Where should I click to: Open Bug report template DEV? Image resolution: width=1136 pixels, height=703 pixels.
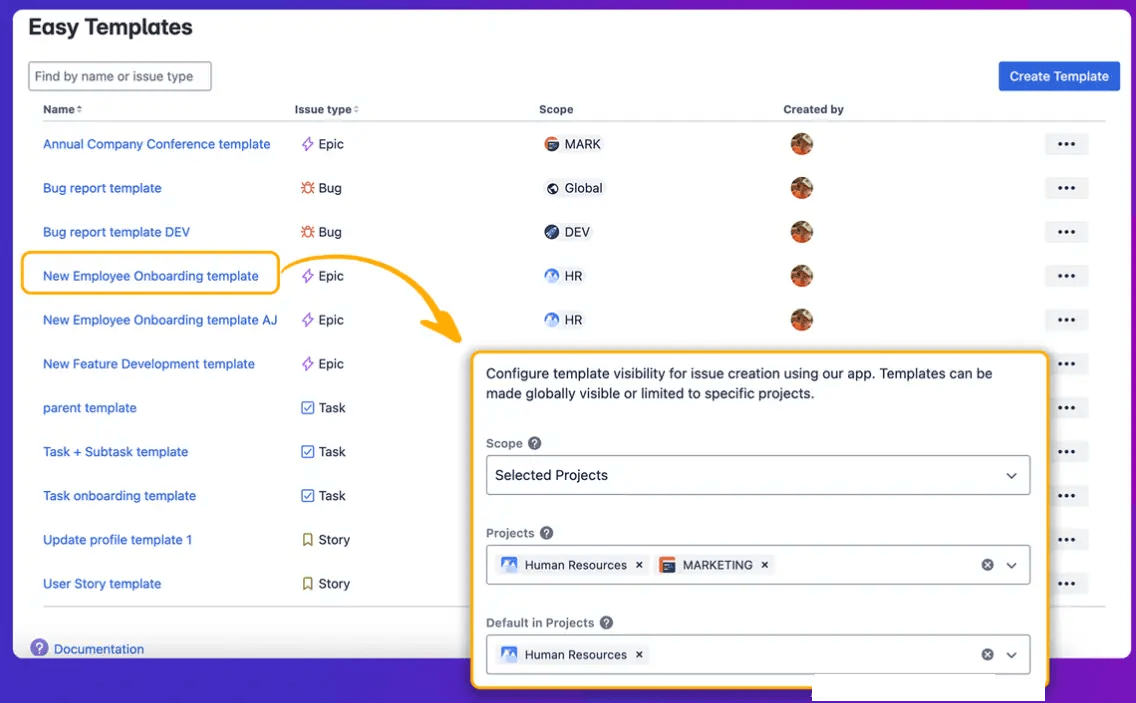[116, 232]
